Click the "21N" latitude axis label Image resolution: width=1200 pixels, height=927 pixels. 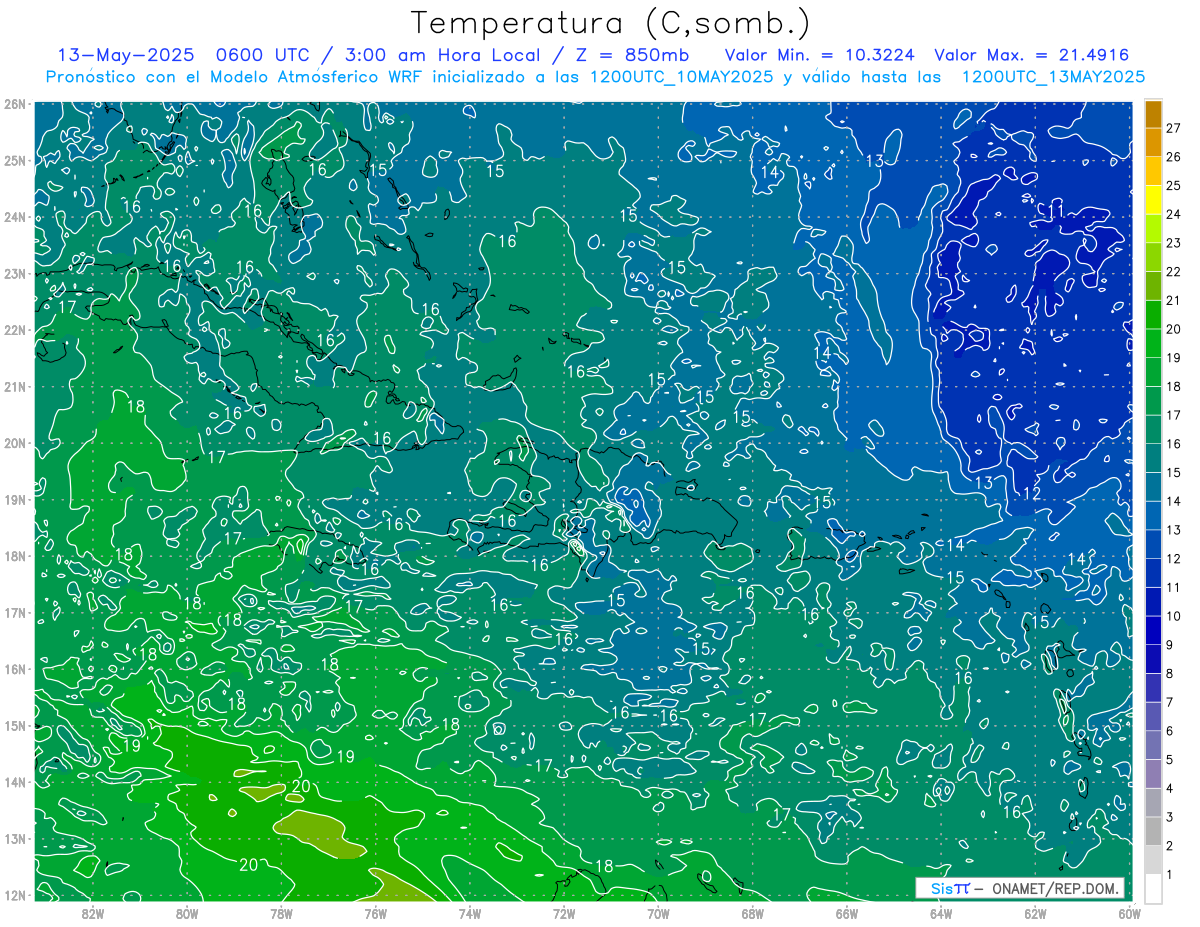coord(15,386)
